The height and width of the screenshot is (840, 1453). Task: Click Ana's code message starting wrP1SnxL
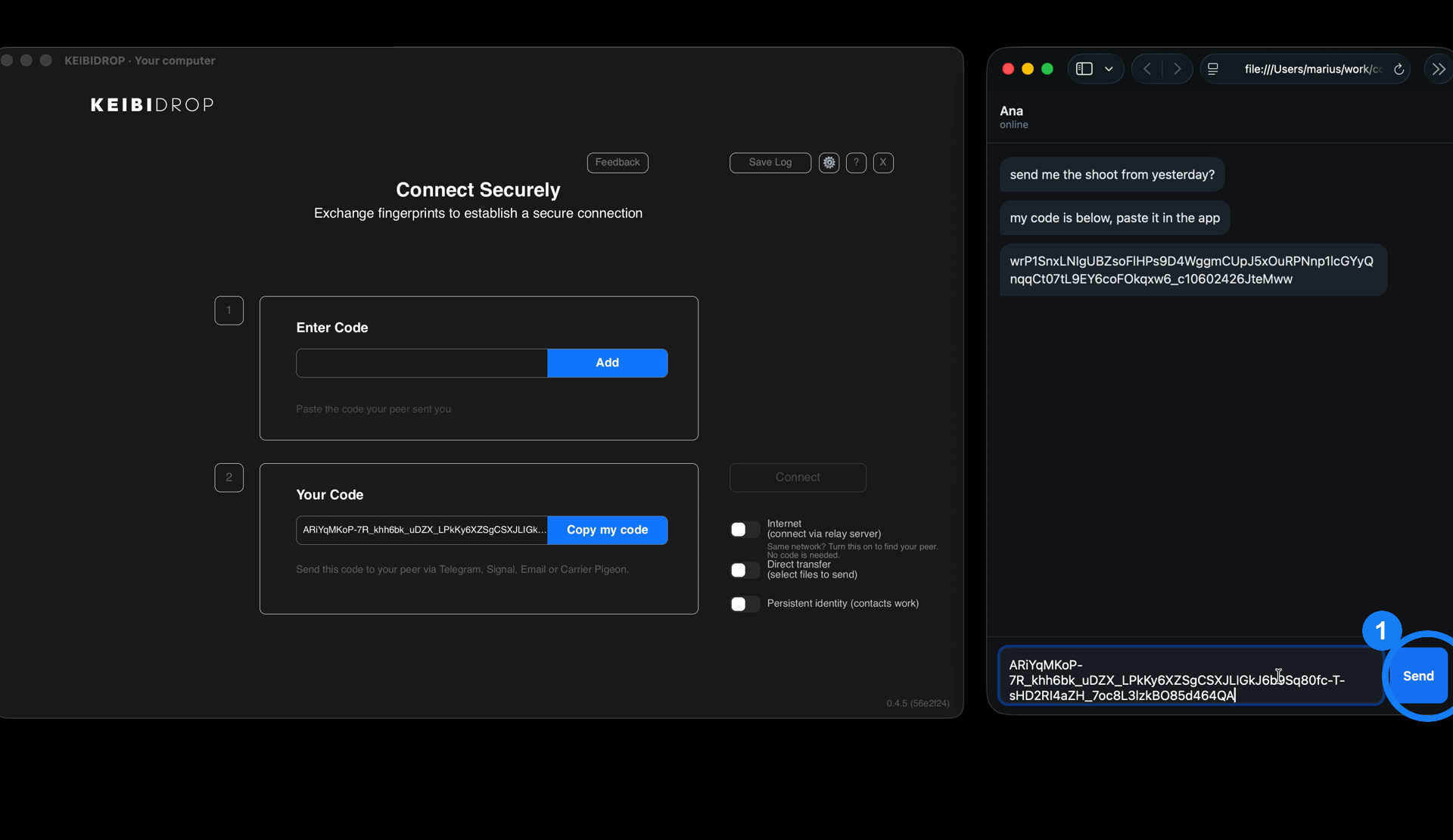(1193, 270)
